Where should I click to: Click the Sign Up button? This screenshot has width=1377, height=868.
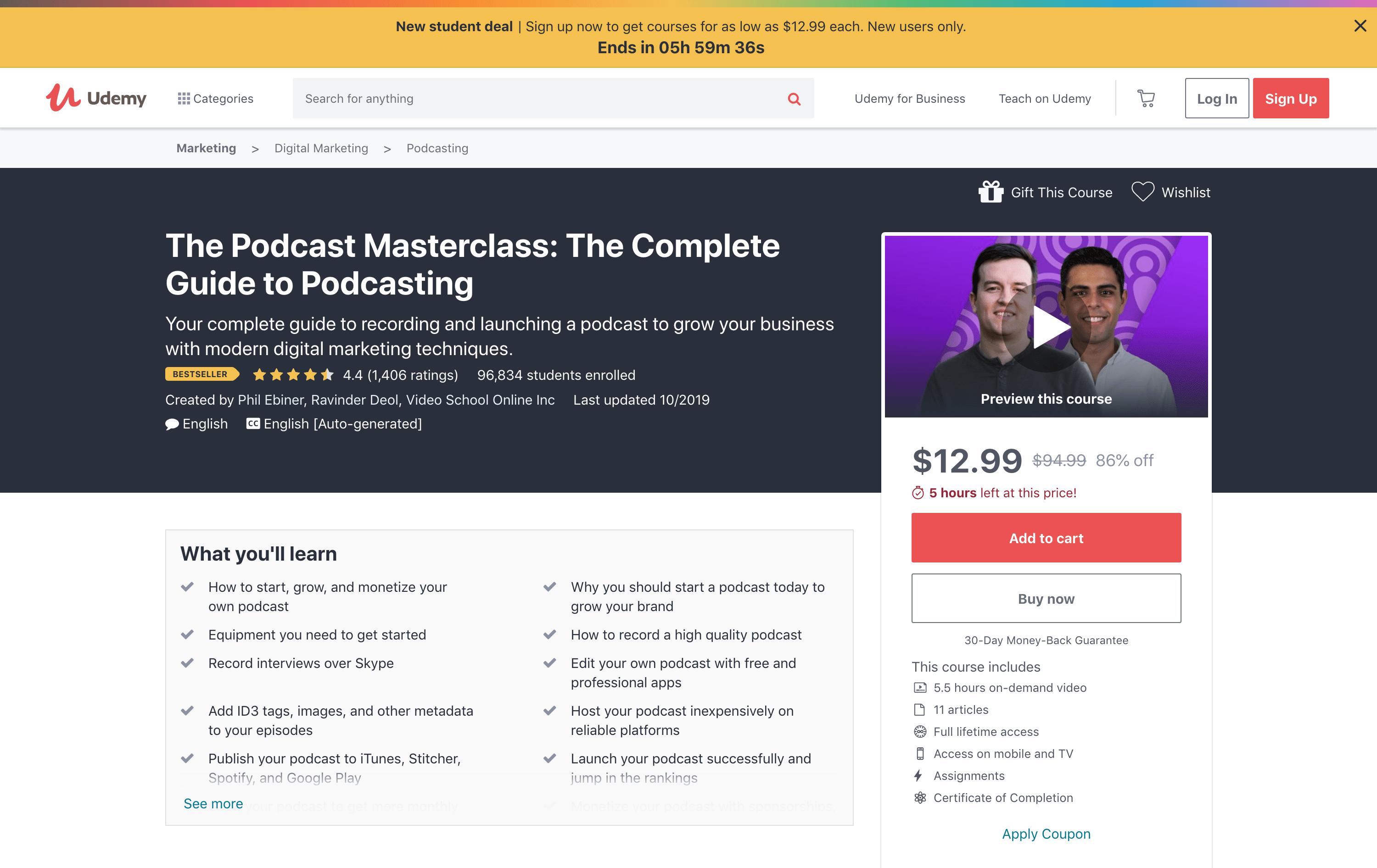[x=1291, y=98]
